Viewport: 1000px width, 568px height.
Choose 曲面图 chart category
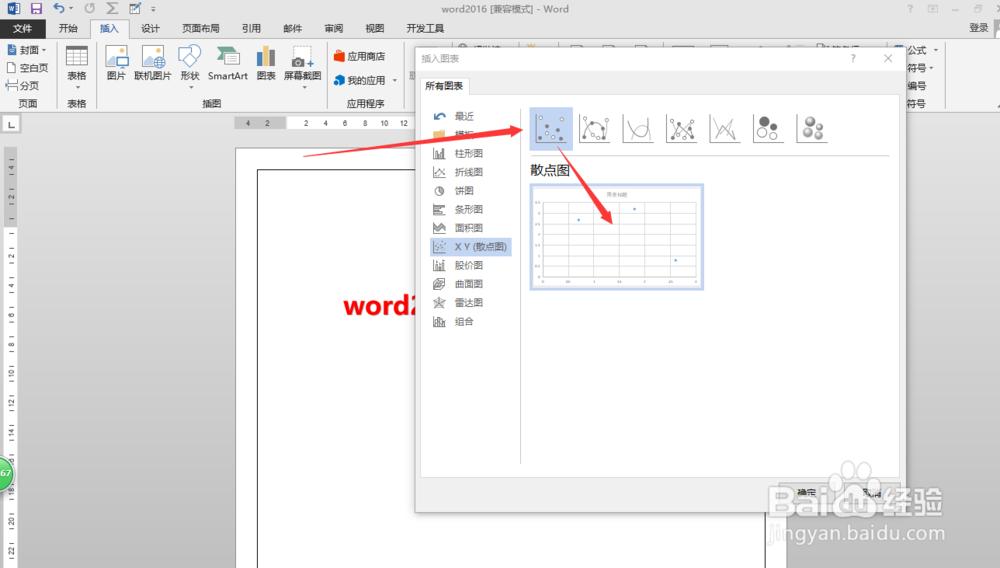(x=471, y=284)
